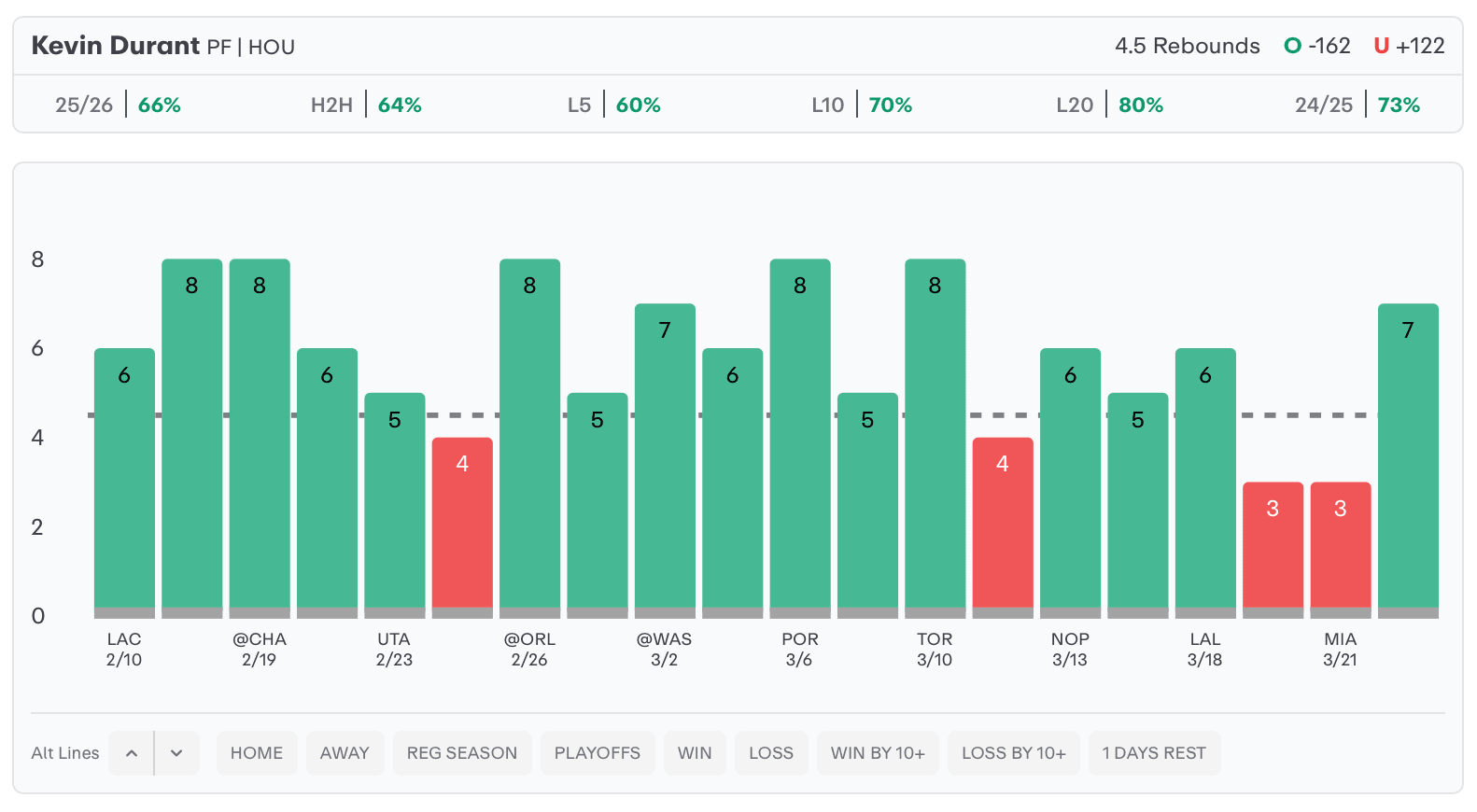Screen dimensions: 1477x812
Task: Decrease alt line with down chevron
Action: tap(176, 753)
